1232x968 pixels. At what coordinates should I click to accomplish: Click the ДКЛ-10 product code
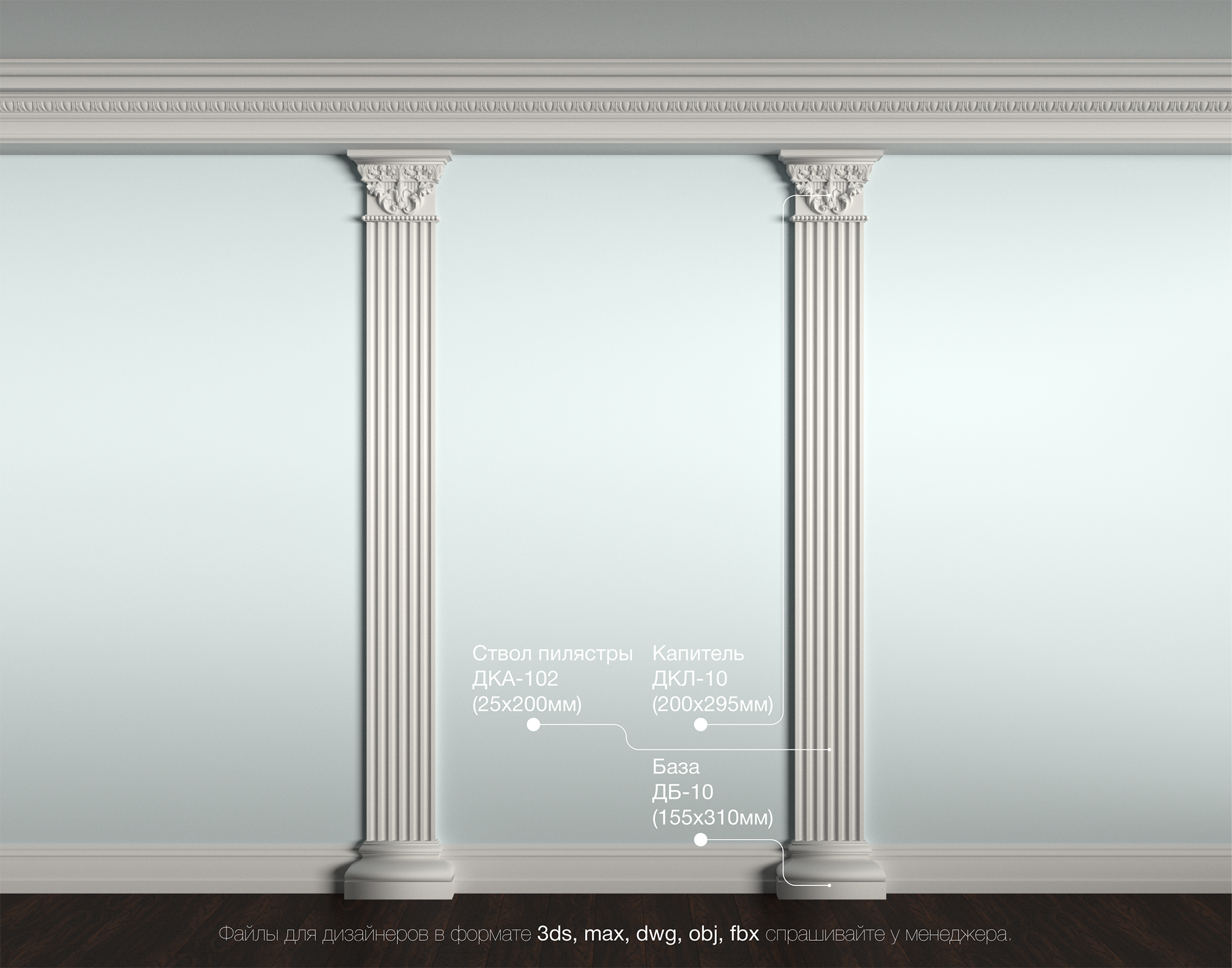[x=689, y=678]
